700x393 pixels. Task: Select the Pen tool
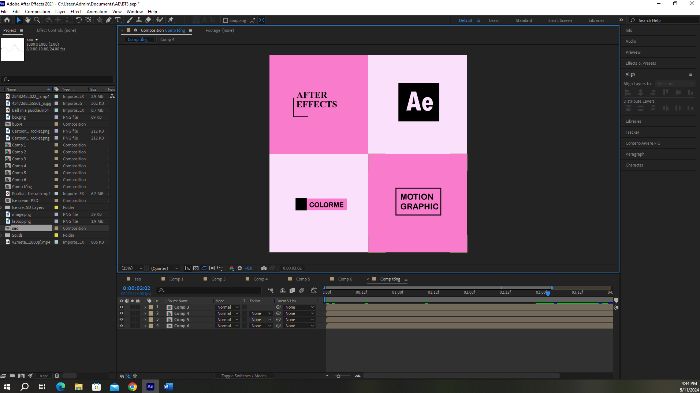point(108,20)
